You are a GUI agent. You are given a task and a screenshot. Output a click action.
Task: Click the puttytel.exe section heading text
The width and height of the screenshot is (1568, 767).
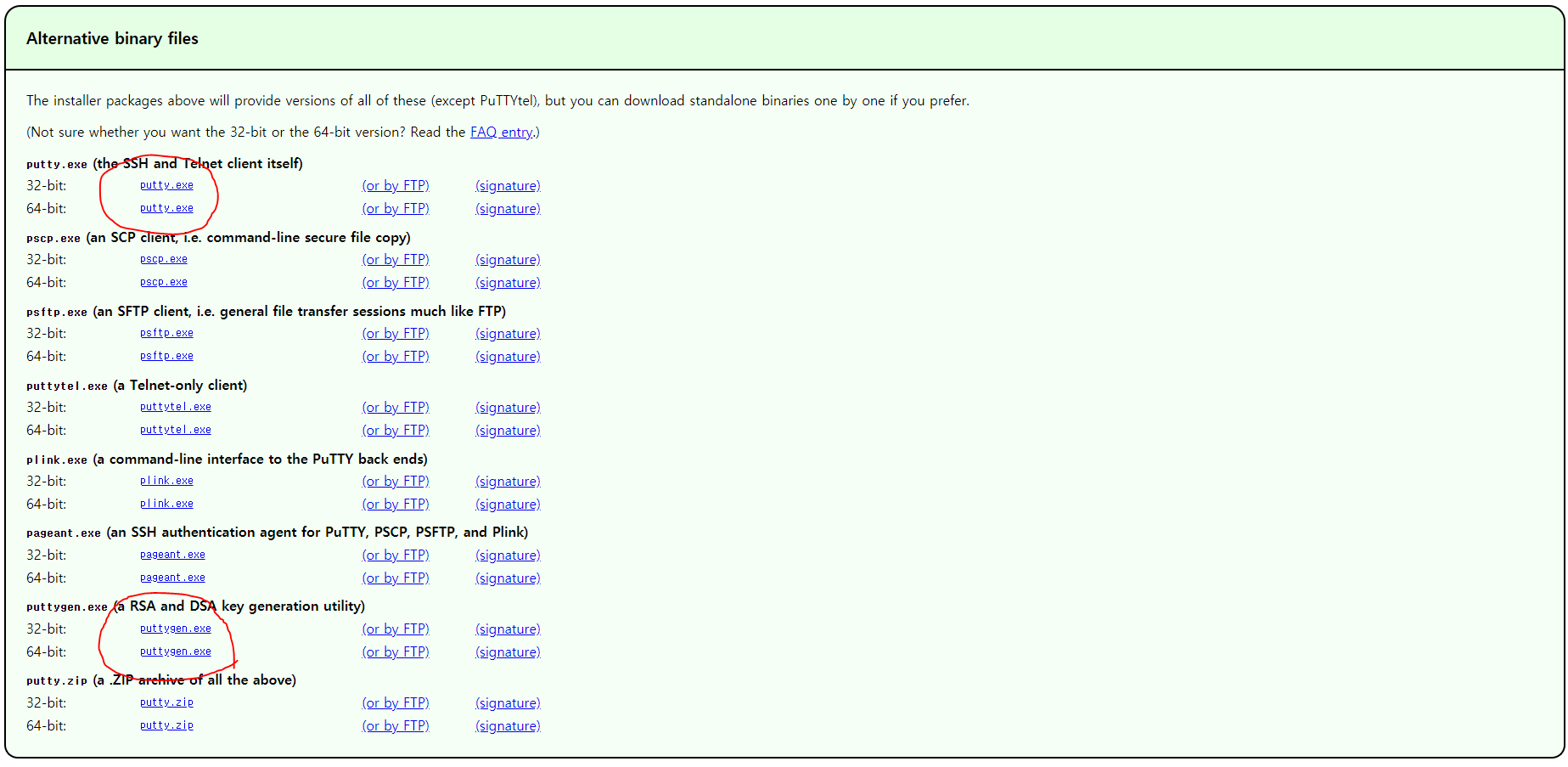[137, 386]
